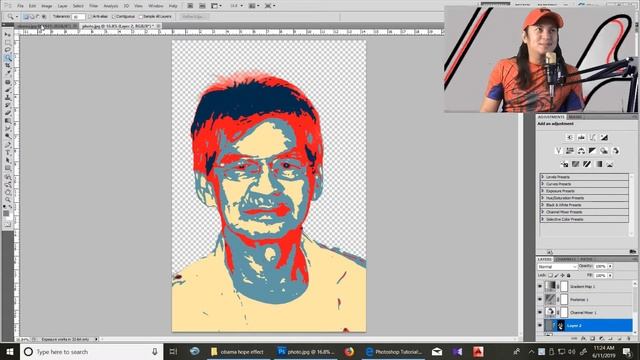The image size is (640, 360).
Task: Click the Channel Mixer 1 layer mask thumbnail
Action: (x=564, y=313)
